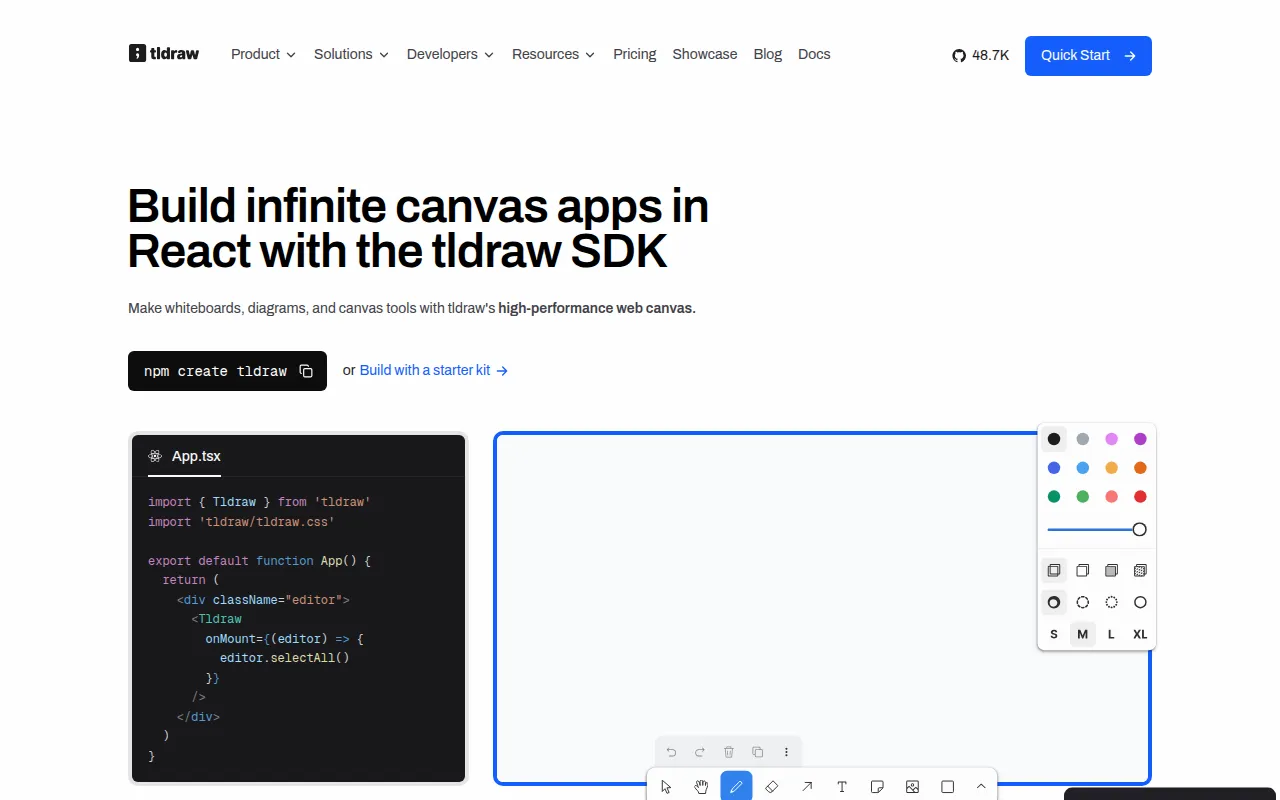Click the Redo arrow icon
This screenshot has height=800, width=1280.
coord(700,752)
